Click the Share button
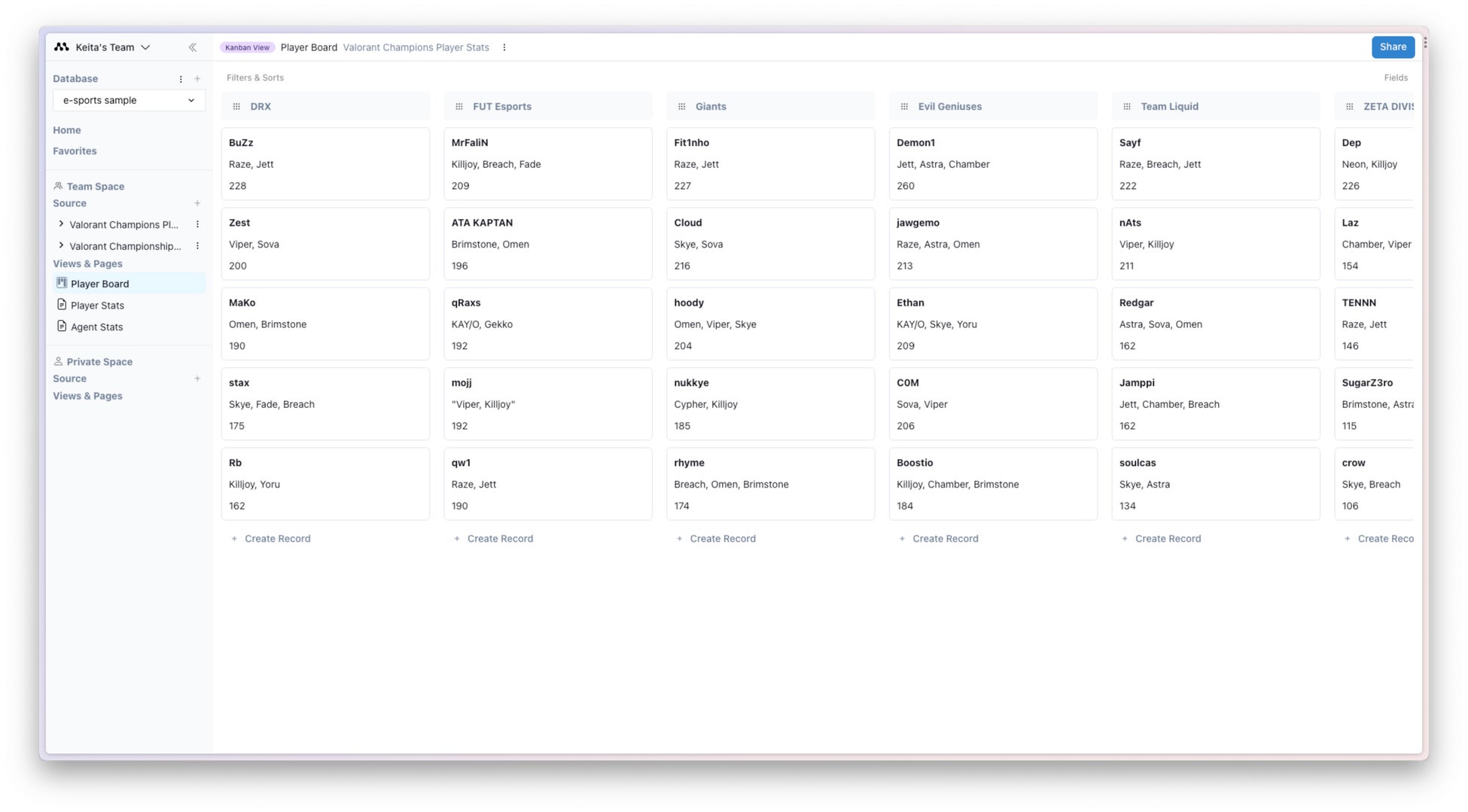The height and width of the screenshot is (812, 1468). pos(1393,47)
